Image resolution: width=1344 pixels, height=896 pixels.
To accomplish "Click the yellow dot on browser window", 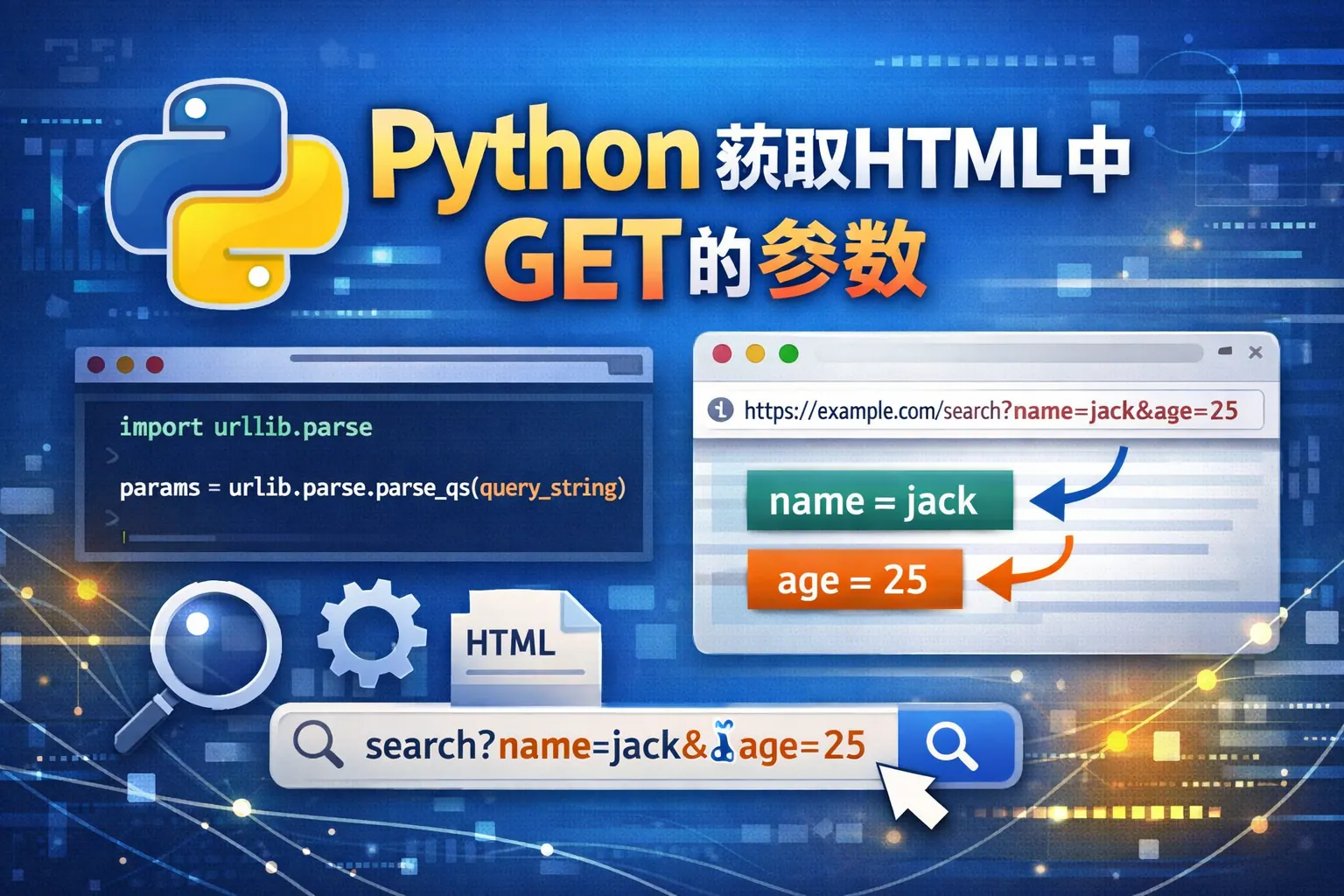I will pos(755,353).
